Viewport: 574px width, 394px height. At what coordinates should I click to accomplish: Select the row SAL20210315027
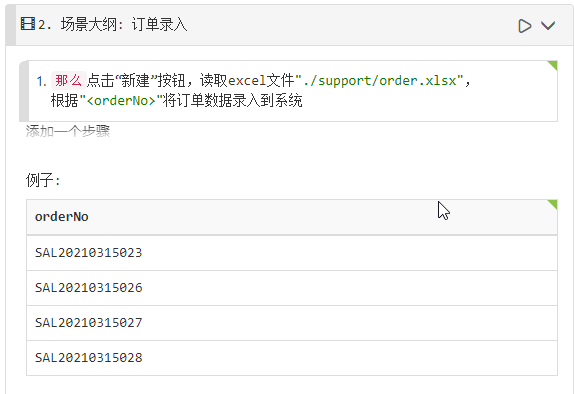click(x=292, y=323)
